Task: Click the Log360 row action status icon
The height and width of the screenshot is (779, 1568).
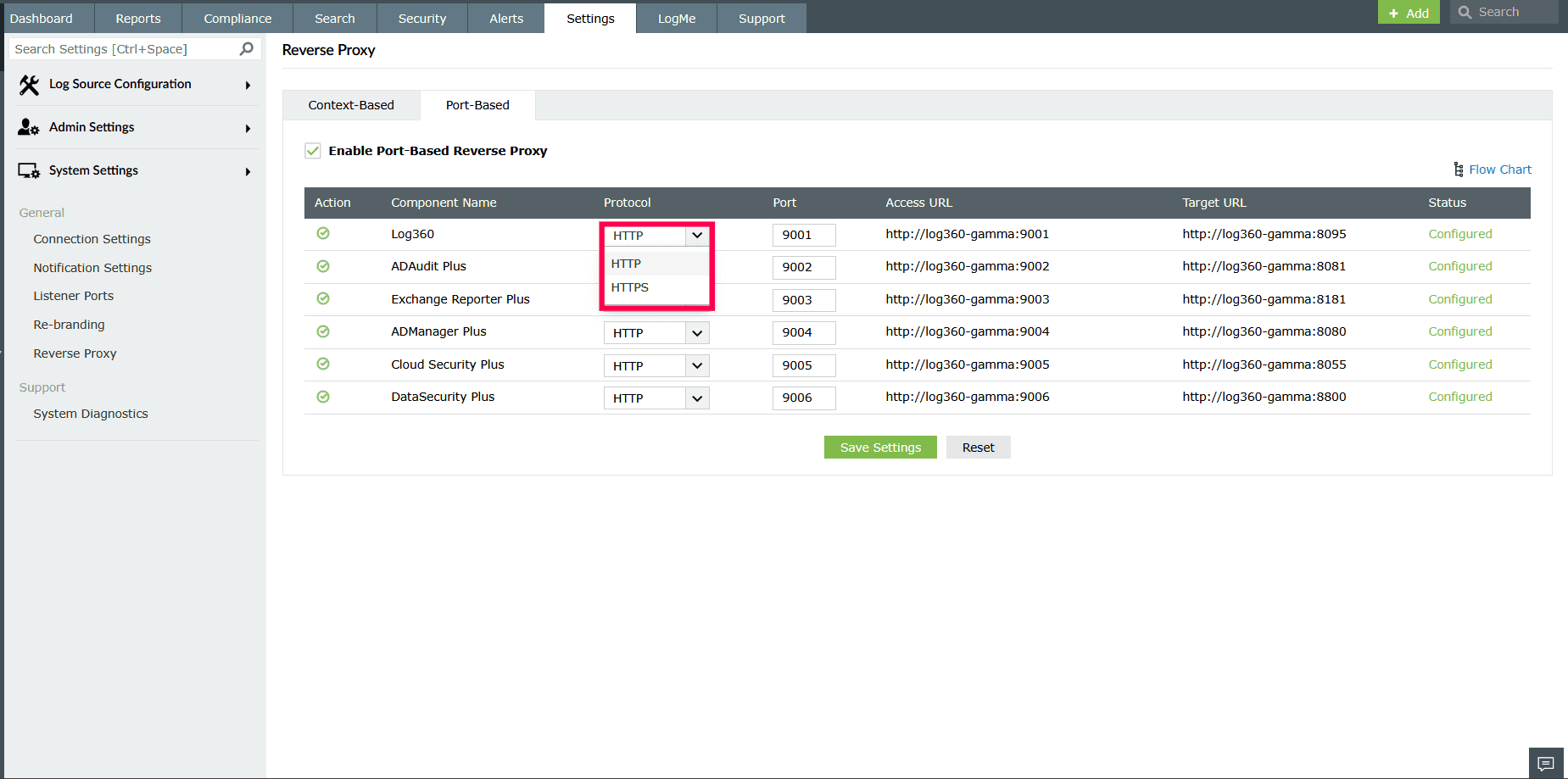Action: click(323, 233)
